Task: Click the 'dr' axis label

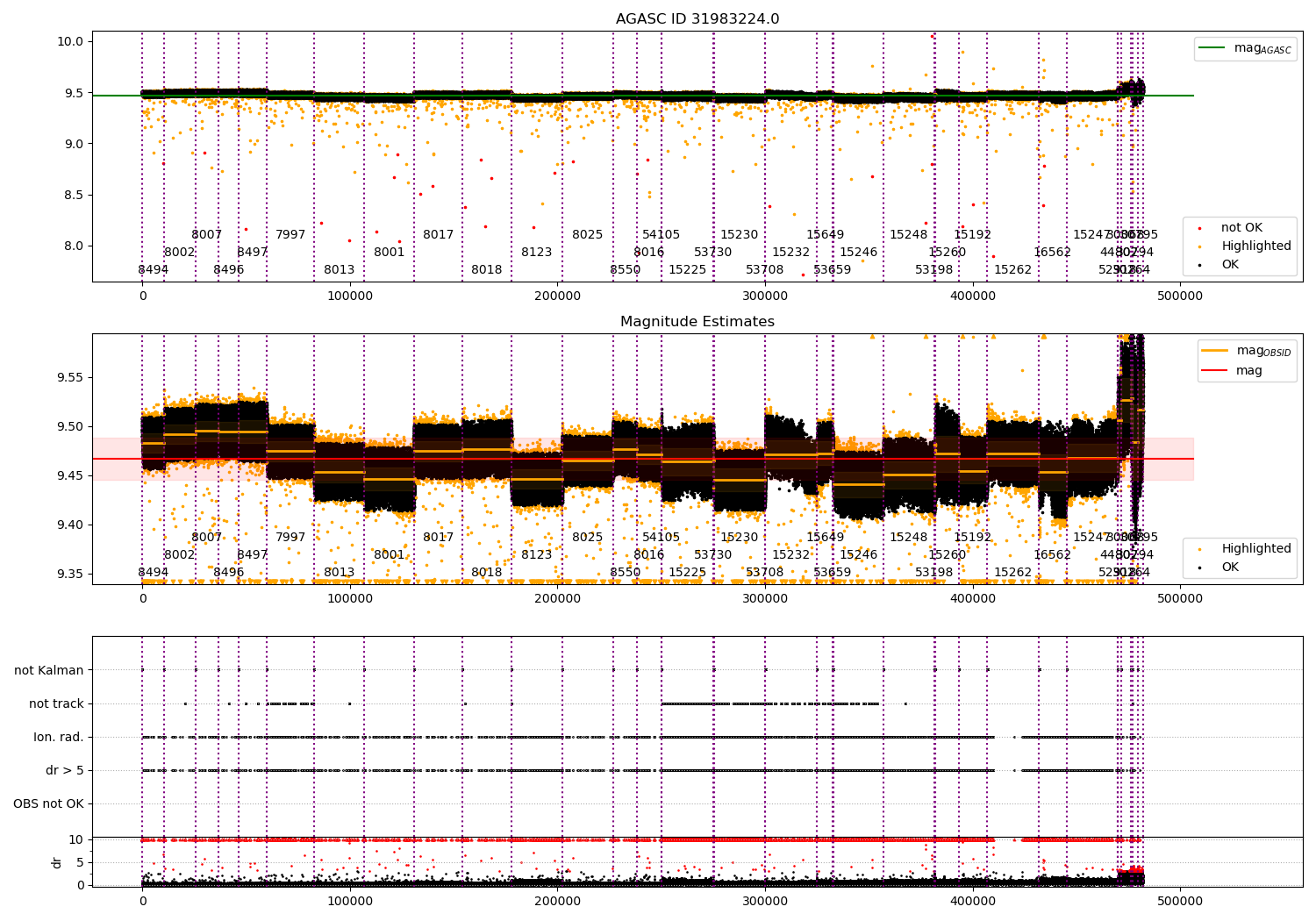Action: tap(57, 862)
